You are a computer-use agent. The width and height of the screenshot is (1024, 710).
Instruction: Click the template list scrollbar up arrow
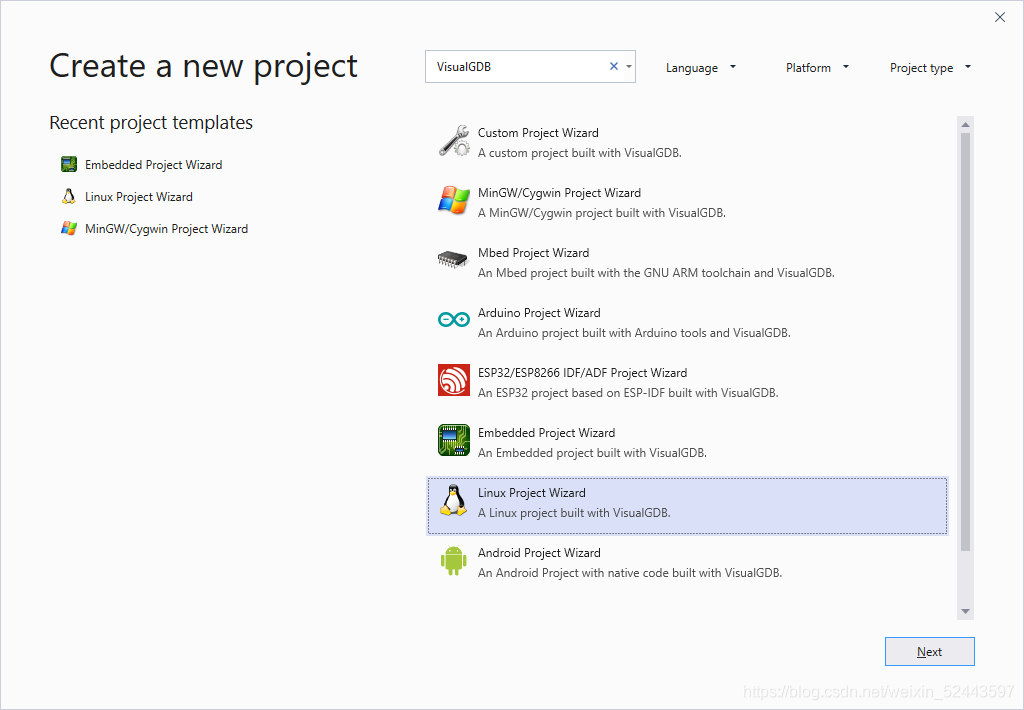(x=965, y=124)
